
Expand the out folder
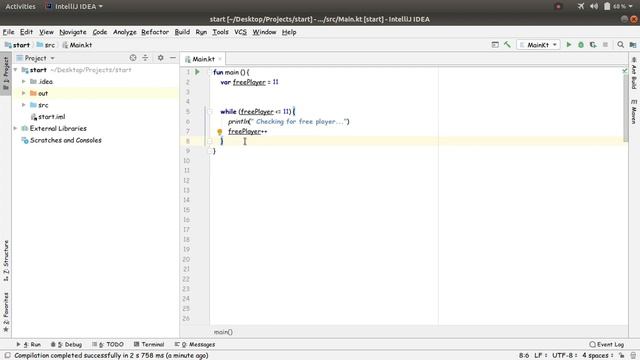(x=24, y=93)
